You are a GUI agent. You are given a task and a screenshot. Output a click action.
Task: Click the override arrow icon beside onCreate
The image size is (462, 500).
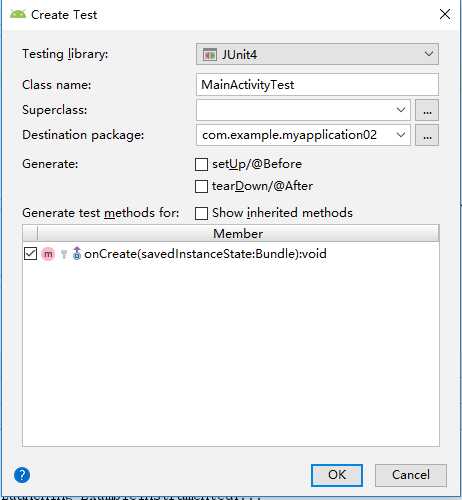[77, 253]
